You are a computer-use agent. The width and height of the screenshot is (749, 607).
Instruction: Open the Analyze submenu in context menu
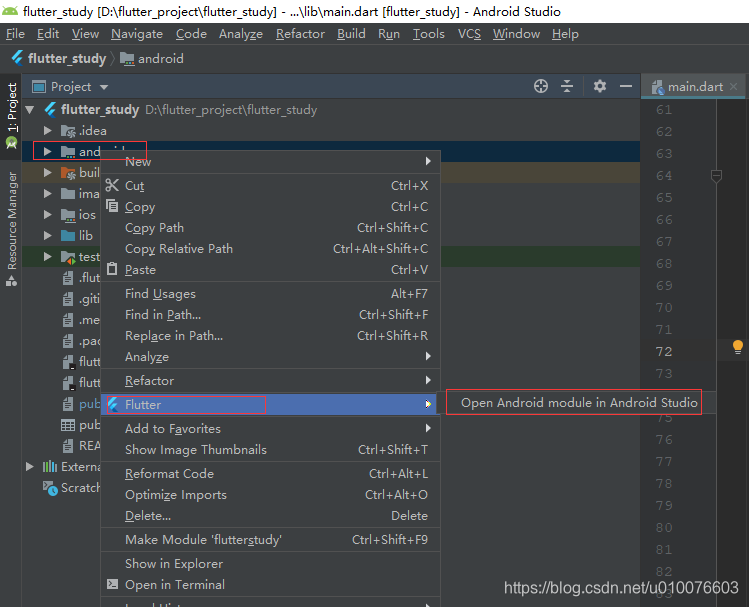270,357
